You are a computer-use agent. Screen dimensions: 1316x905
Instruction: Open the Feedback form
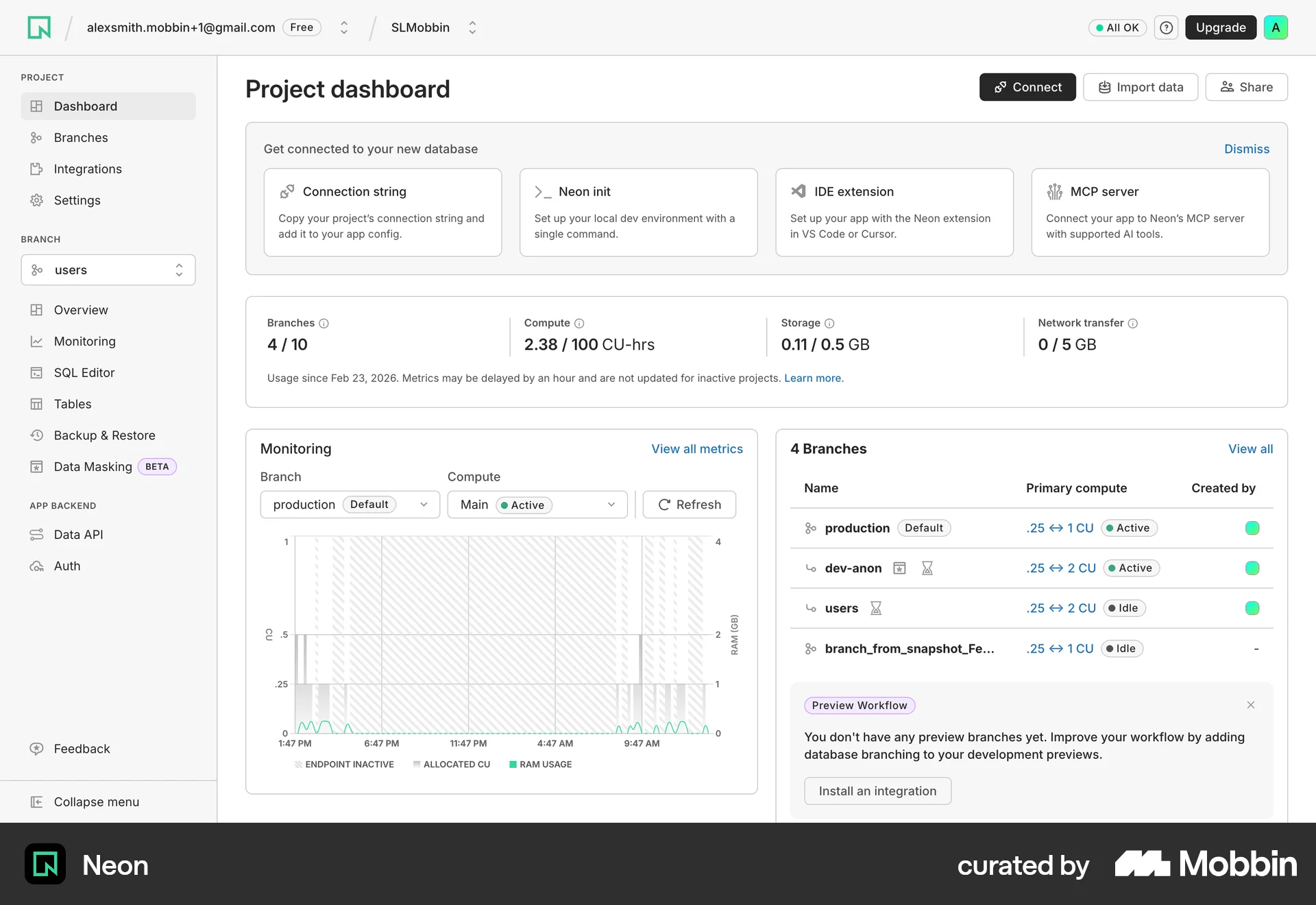tap(108, 749)
